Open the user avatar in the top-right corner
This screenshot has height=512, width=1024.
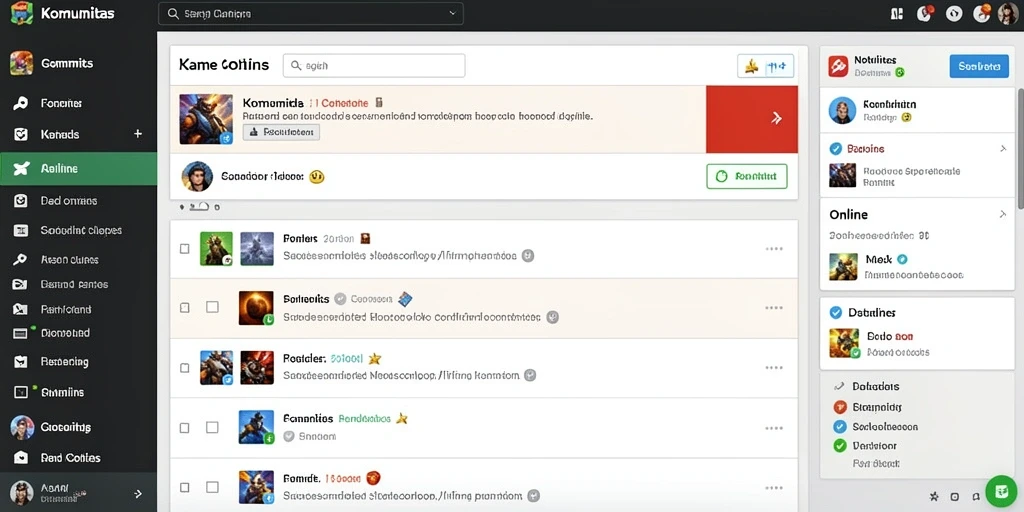coord(1008,13)
